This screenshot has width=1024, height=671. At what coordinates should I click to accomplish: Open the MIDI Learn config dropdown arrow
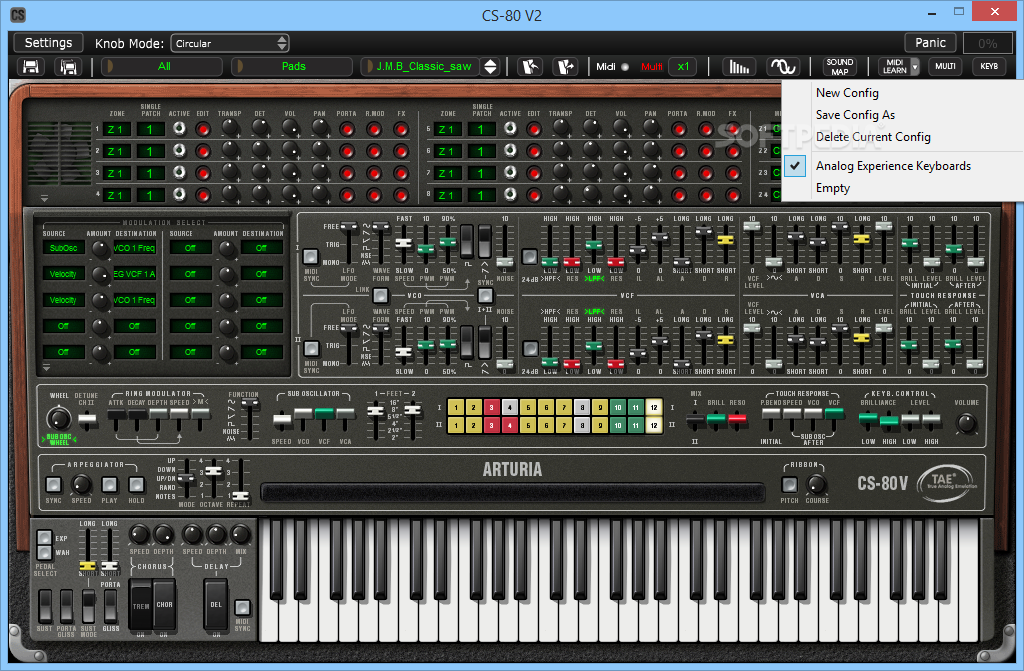(915, 67)
